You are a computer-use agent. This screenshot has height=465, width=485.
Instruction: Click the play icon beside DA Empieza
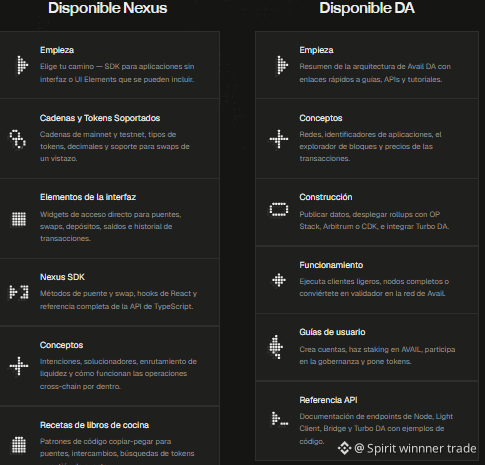click(x=282, y=65)
